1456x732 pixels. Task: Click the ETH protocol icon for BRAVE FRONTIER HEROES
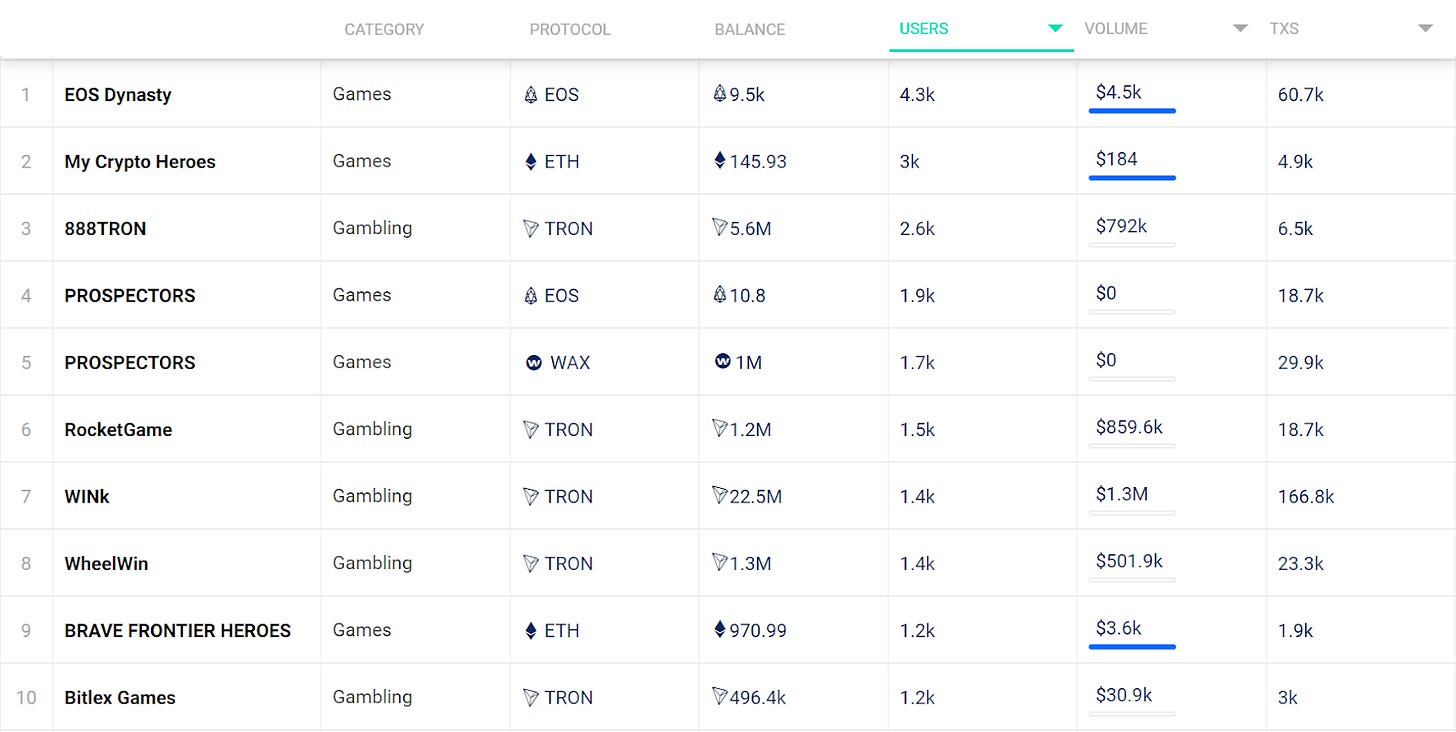pyautogui.click(x=531, y=631)
